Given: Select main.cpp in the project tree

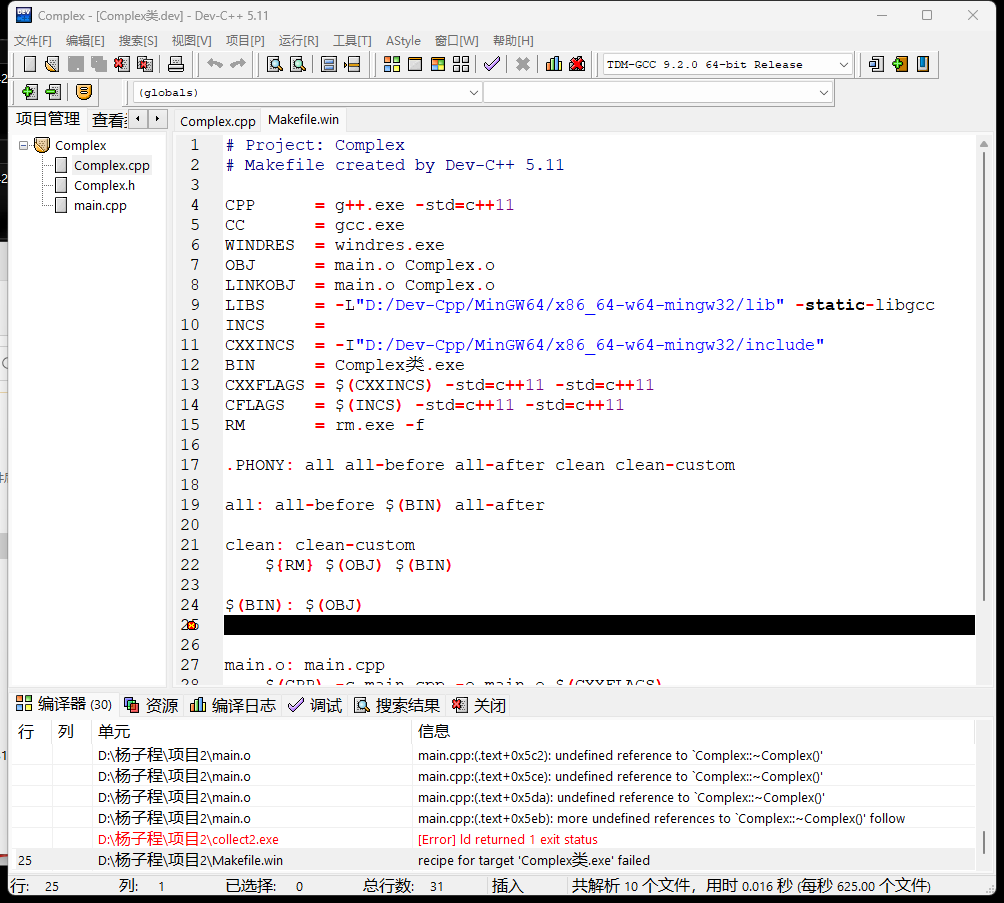Looking at the screenshot, I should tap(100, 205).
